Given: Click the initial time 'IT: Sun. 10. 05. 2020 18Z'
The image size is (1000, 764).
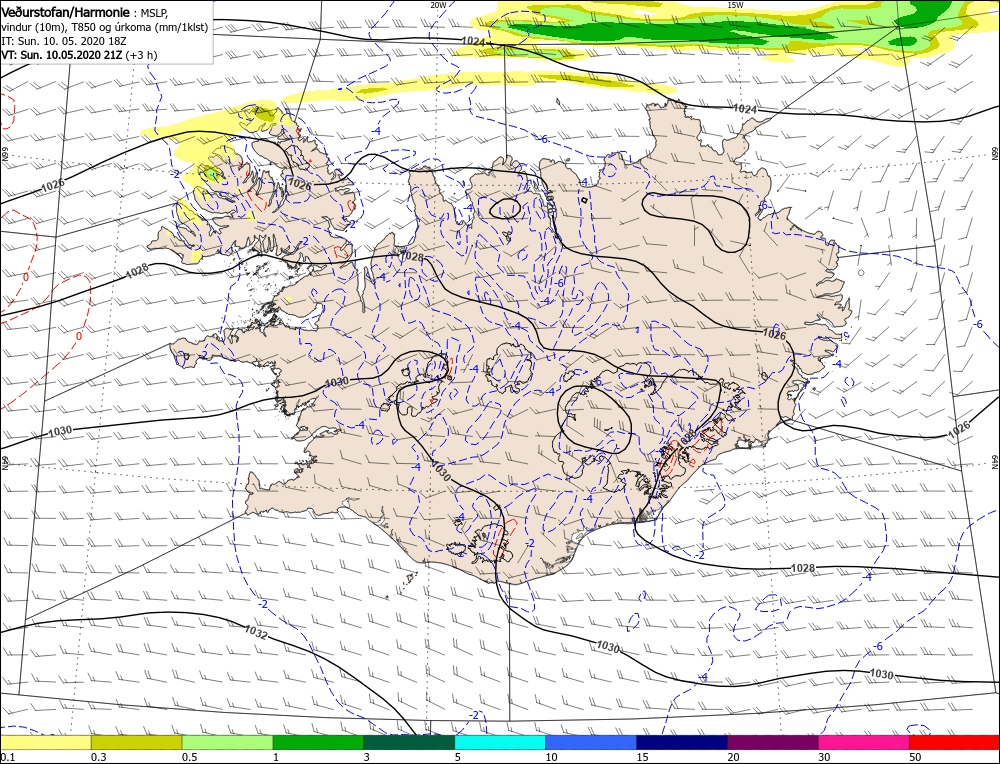Looking at the screenshot, I should pyautogui.click(x=64, y=41).
